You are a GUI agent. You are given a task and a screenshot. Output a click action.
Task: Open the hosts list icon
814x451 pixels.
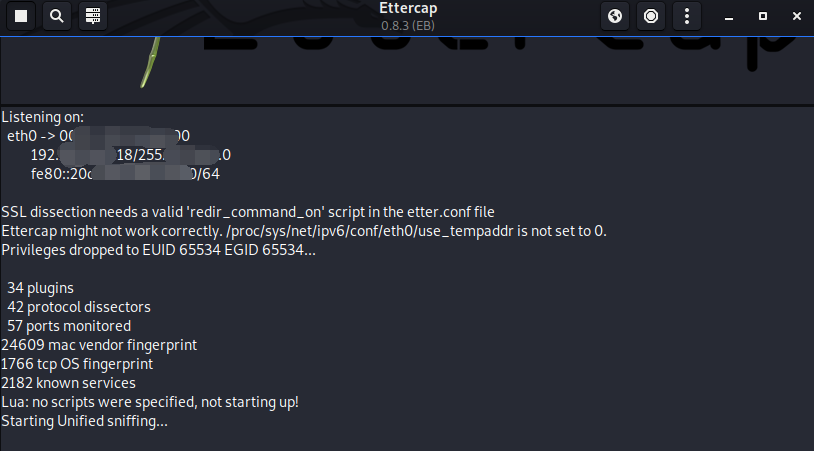point(93,16)
